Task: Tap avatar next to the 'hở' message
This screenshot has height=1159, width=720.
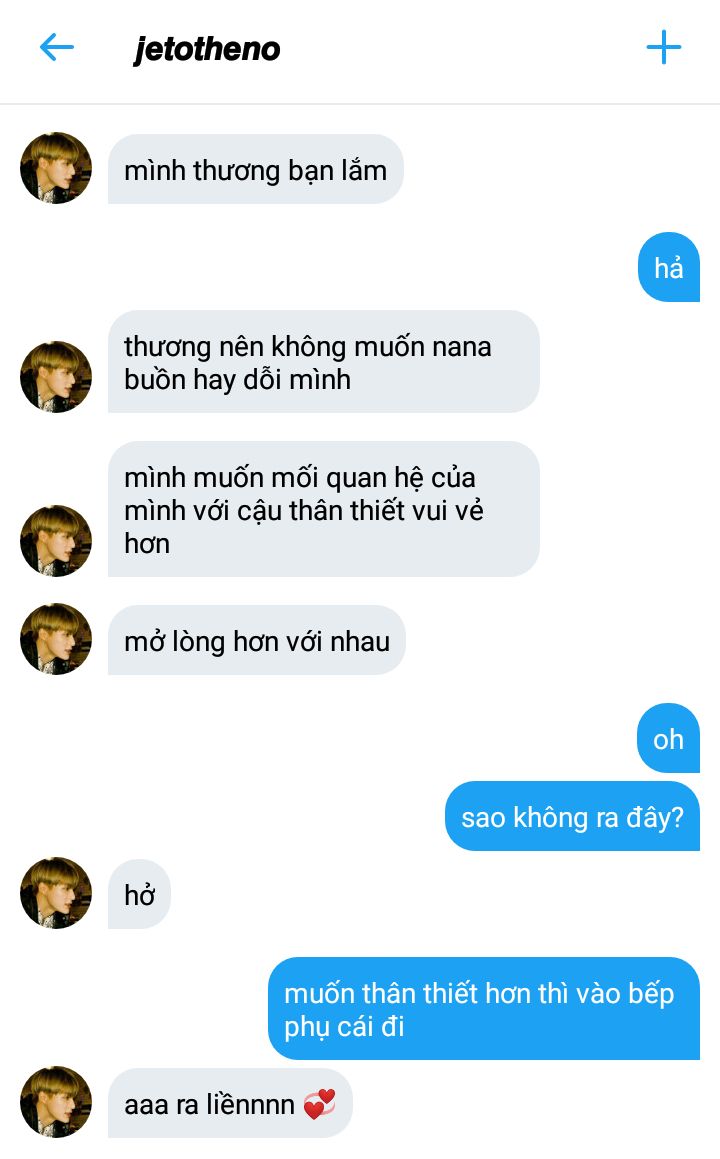Action: point(56,893)
